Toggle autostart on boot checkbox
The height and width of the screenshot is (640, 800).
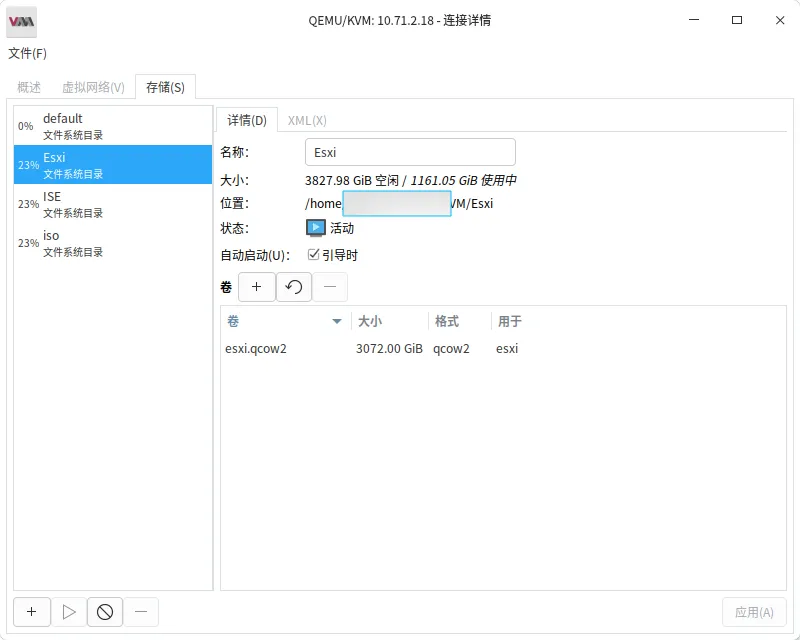tap(314, 254)
